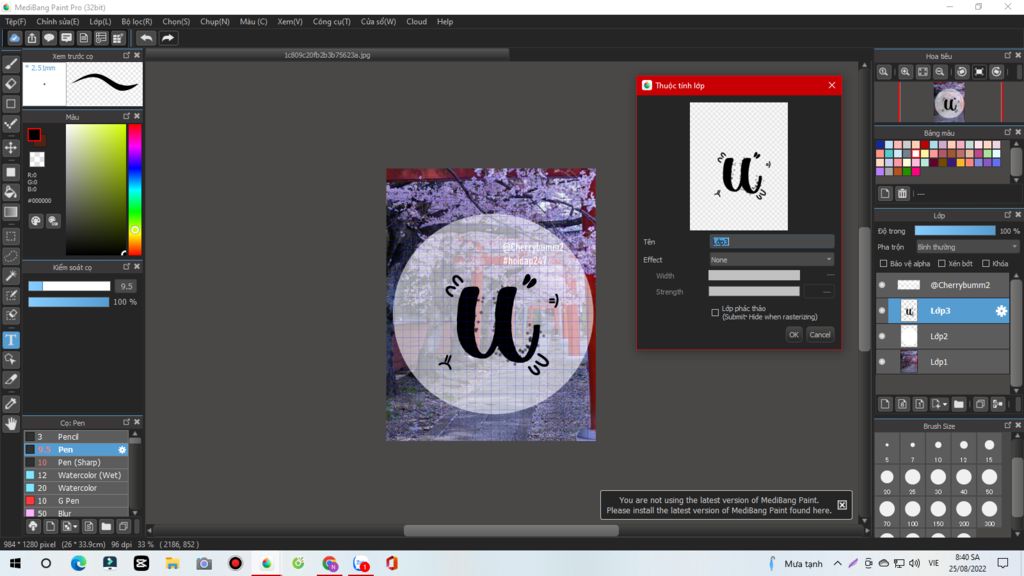This screenshot has height=576, width=1024.
Task: Adjust brush size slider showing 9.5
Action: pyautogui.click(x=69, y=286)
